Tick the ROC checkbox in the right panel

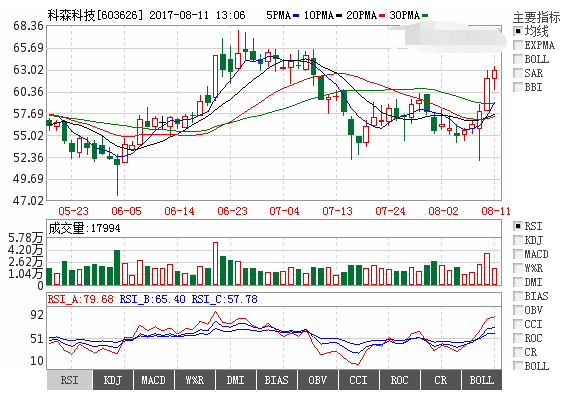pos(518,338)
